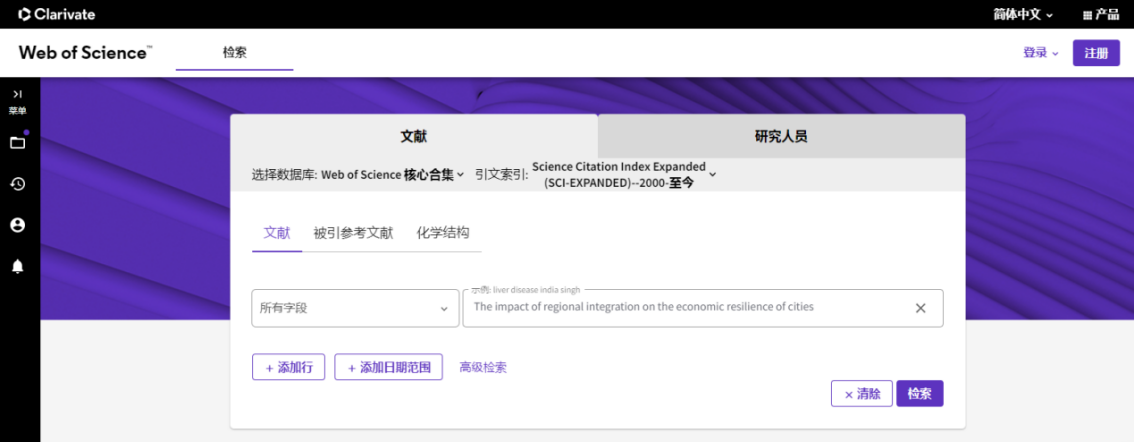Open the 化学结构 tab

pyautogui.click(x=443, y=233)
